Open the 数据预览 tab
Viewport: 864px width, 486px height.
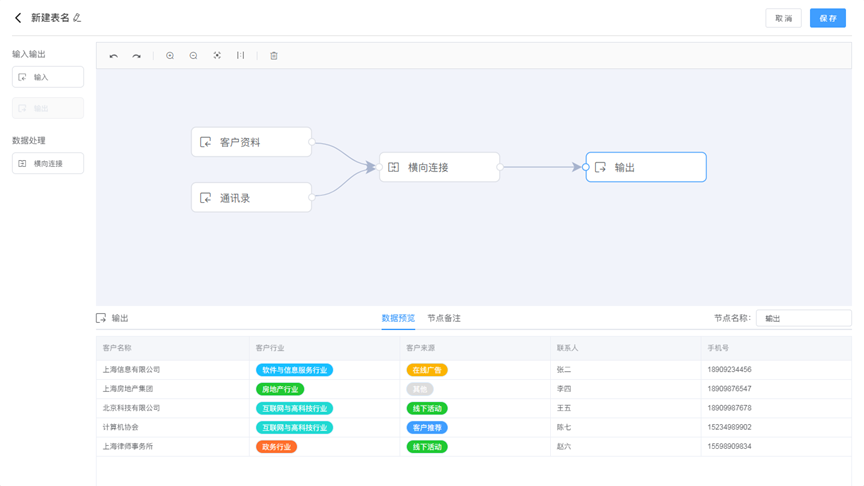[x=398, y=318]
